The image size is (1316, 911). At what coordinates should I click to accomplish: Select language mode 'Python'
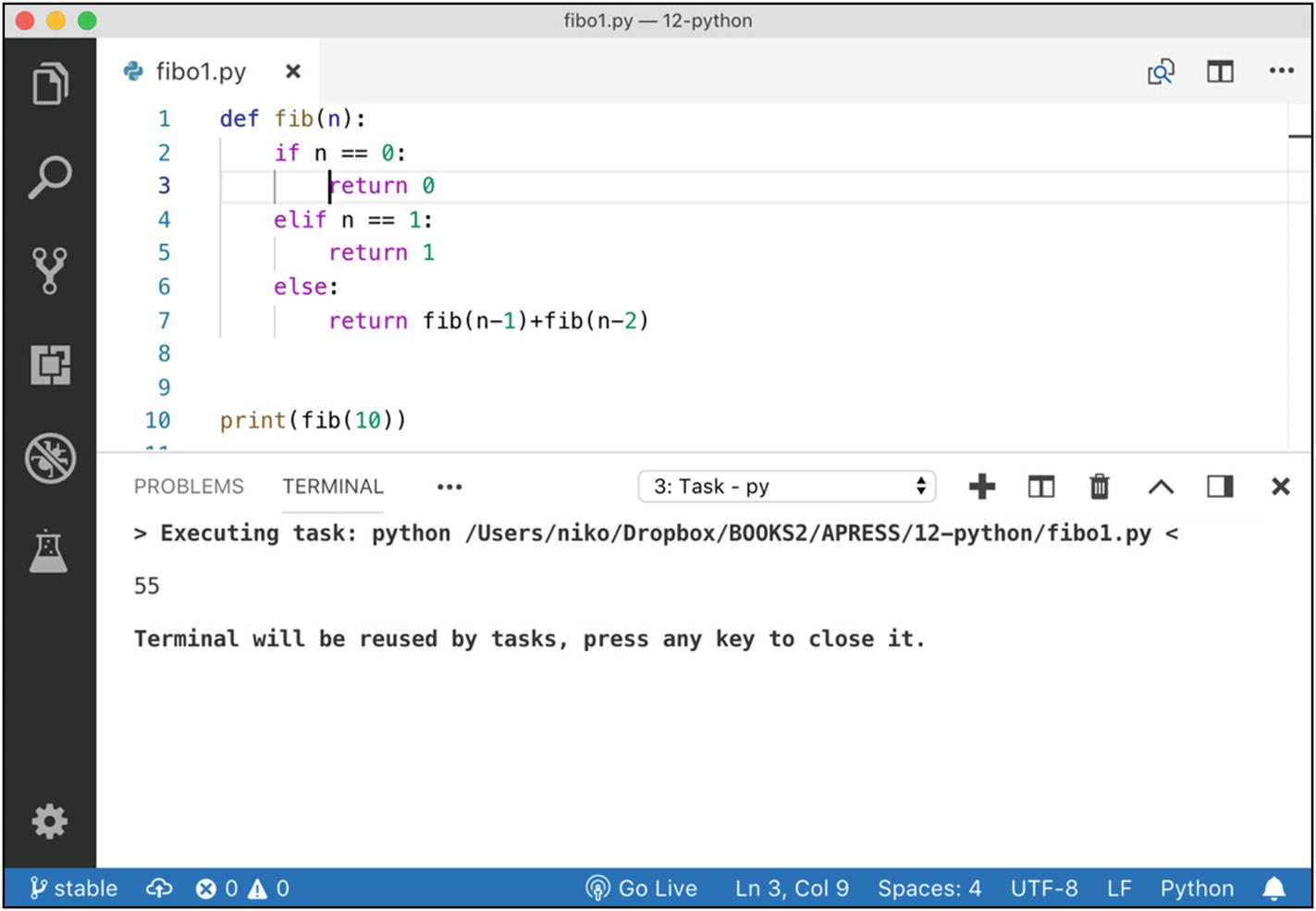point(1197,889)
